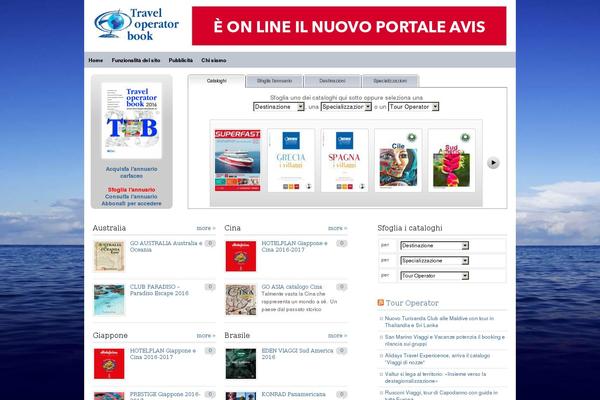The height and width of the screenshot is (400, 600).
Task: Open the Spagna i villaggi catalog cover
Action: 344,160
